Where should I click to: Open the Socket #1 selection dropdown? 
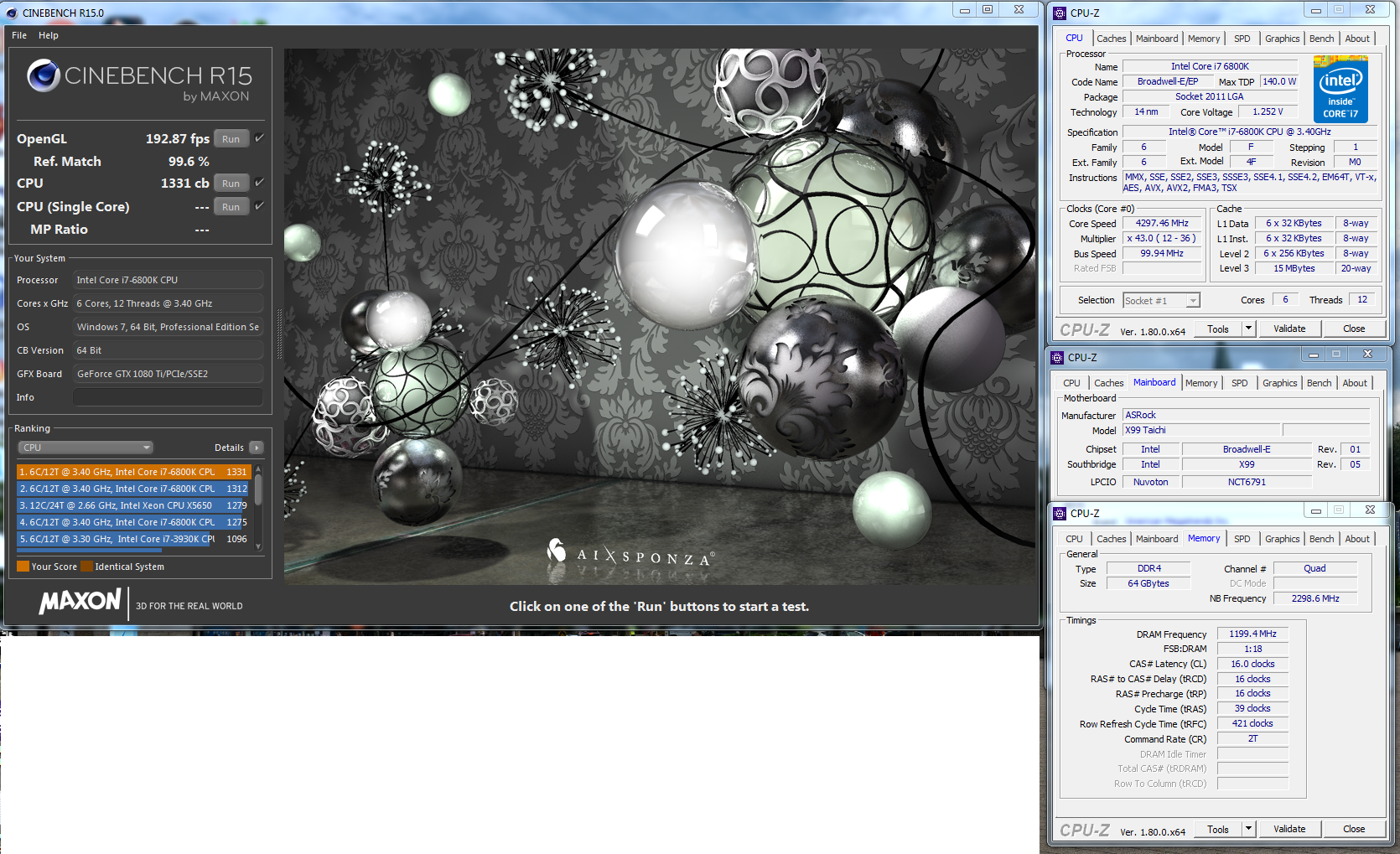coord(1162,300)
